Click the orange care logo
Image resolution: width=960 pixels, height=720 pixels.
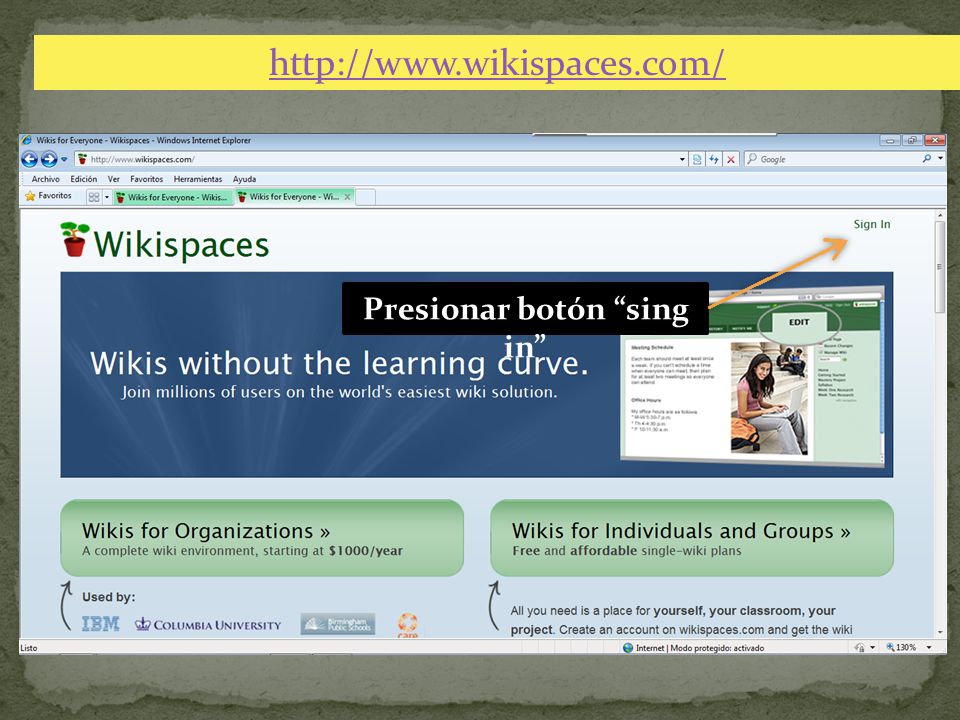pyautogui.click(x=408, y=626)
